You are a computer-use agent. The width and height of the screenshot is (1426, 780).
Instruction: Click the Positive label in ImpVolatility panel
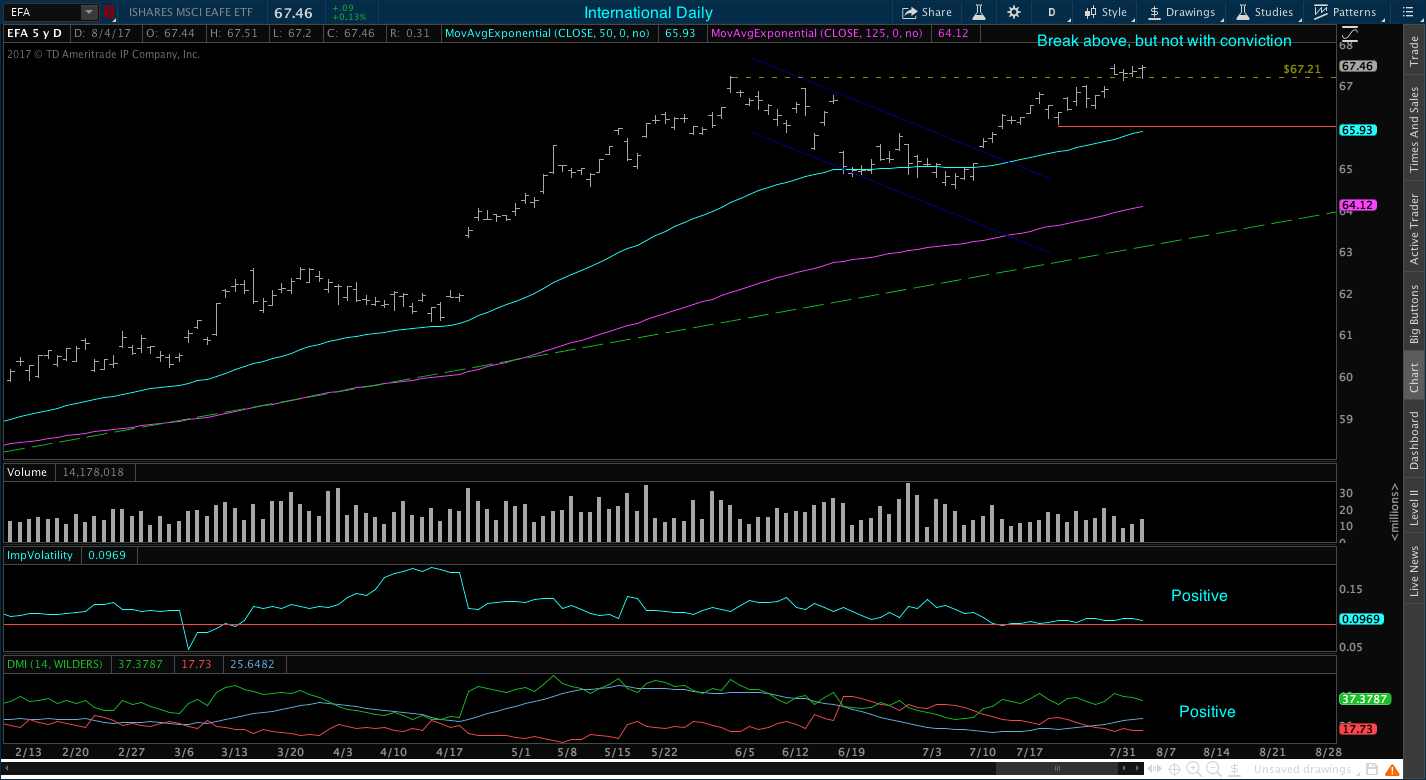[1199, 596]
